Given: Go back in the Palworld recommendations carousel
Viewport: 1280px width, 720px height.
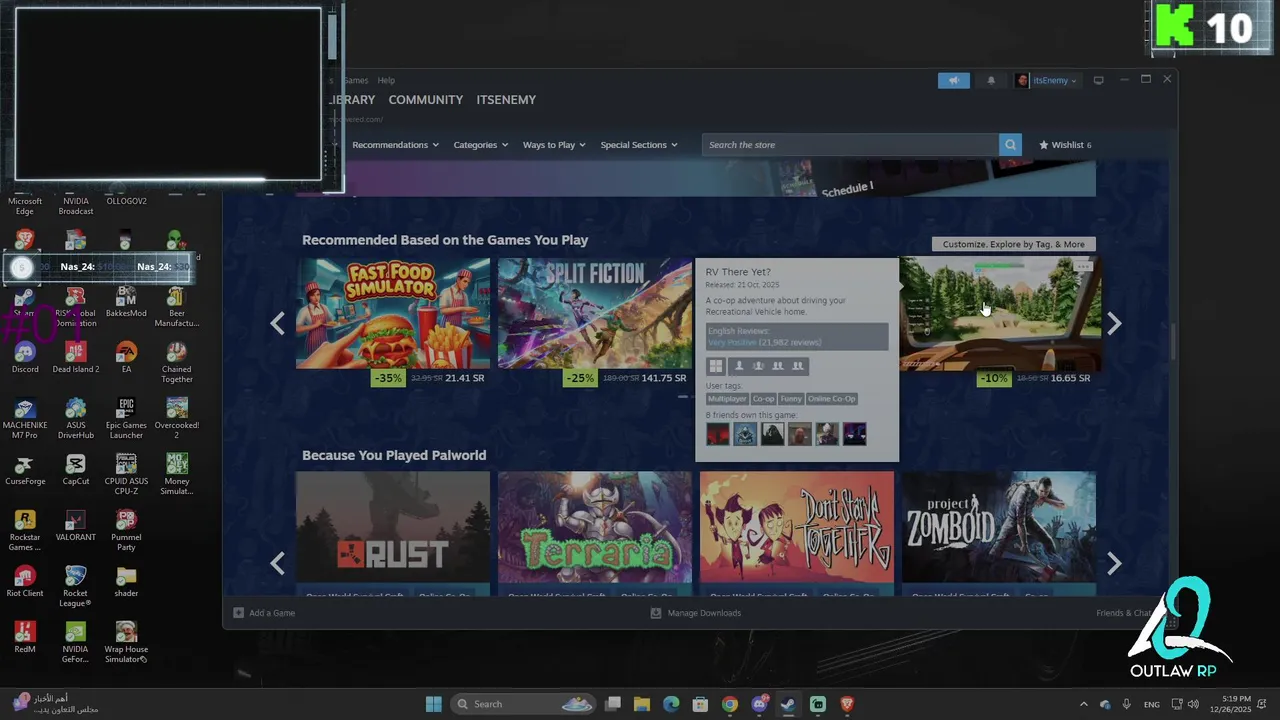Looking at the screenshot, I should [277, 563].
